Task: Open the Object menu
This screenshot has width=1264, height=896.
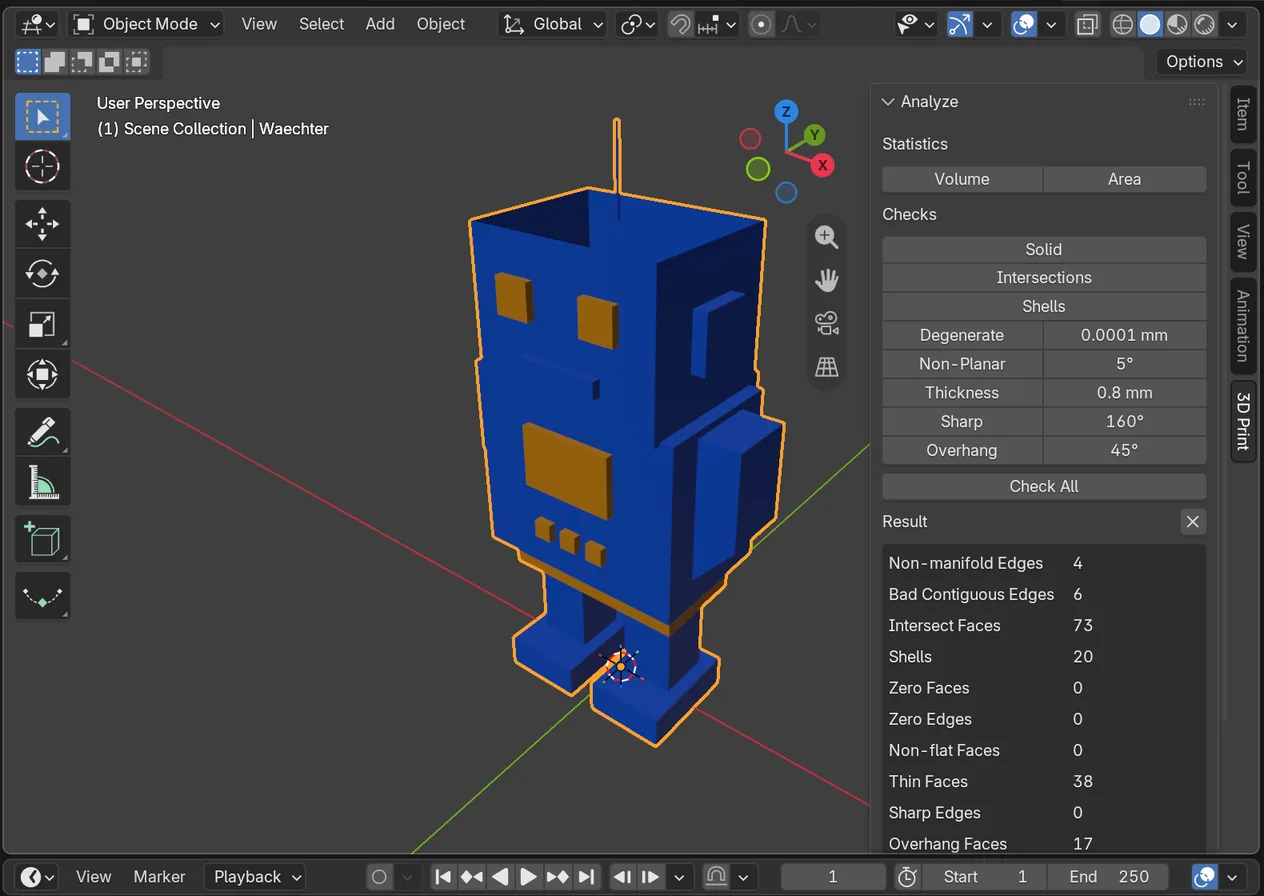Action: click(441, 24)
